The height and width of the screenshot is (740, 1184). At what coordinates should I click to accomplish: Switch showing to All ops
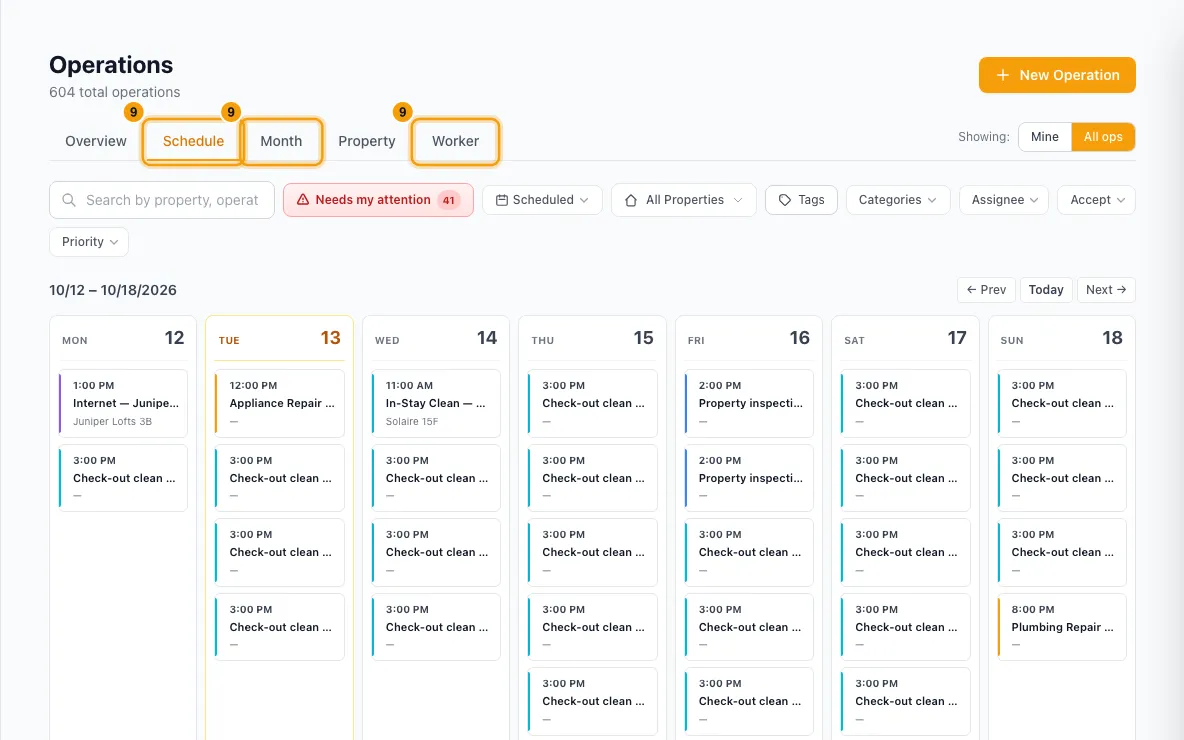point(1102,137)
